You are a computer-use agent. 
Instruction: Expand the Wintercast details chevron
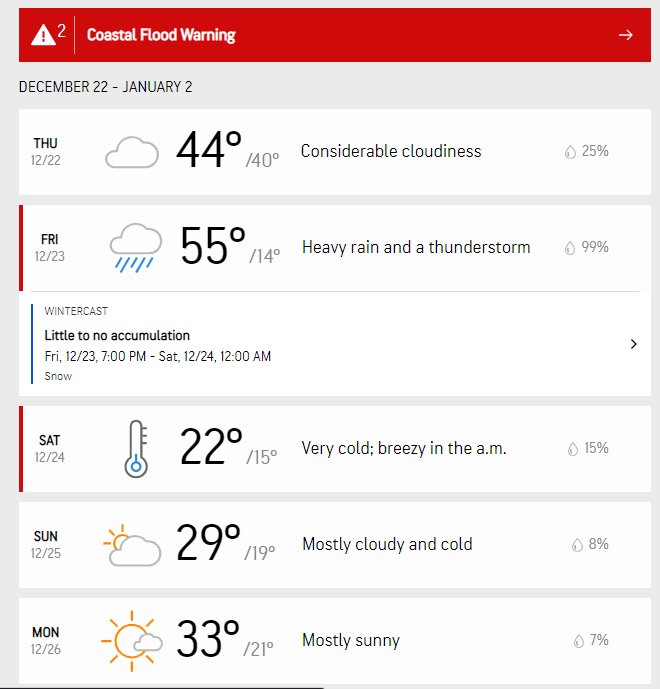click(633, 344)
